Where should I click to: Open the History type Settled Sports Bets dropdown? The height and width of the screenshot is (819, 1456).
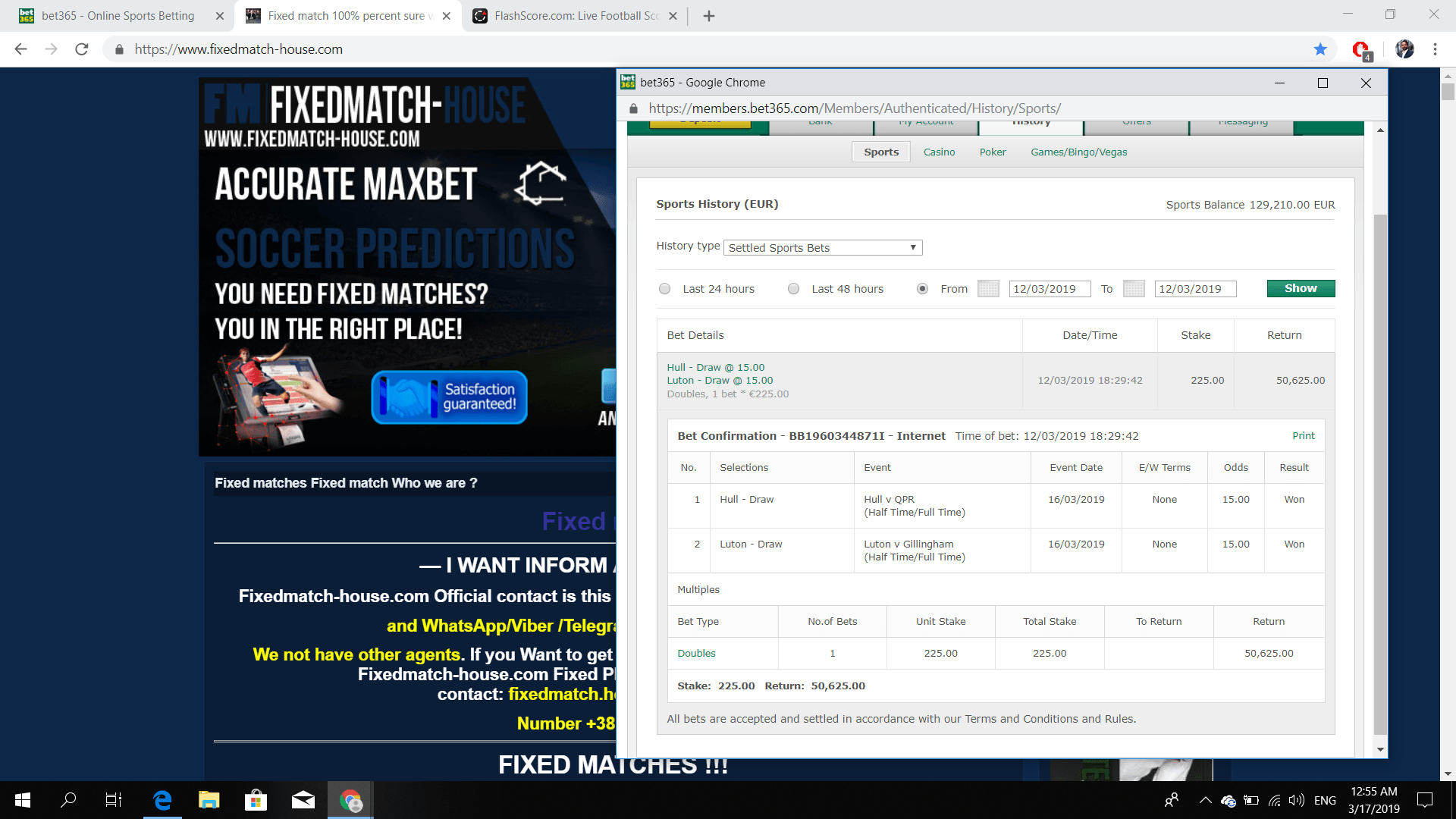[823, 248]
